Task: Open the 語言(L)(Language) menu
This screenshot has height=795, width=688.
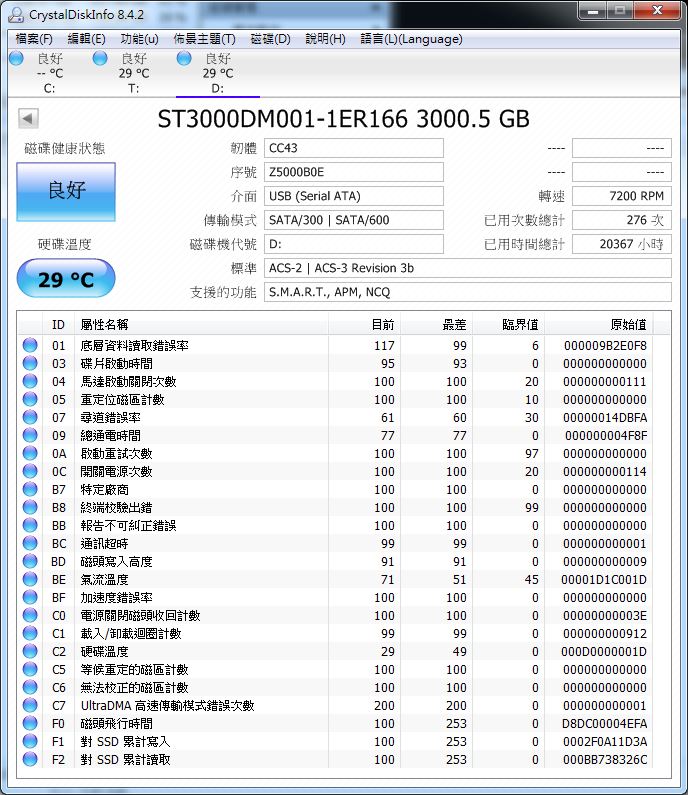Action: [411, 39]
